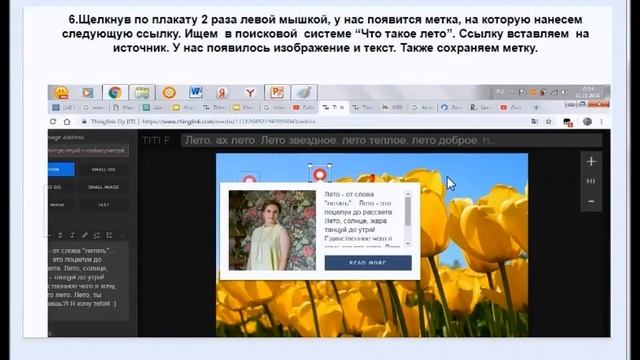640x360 pixels.
Task: Open the orange circular taskbar icon
Action: pos(169,93)
